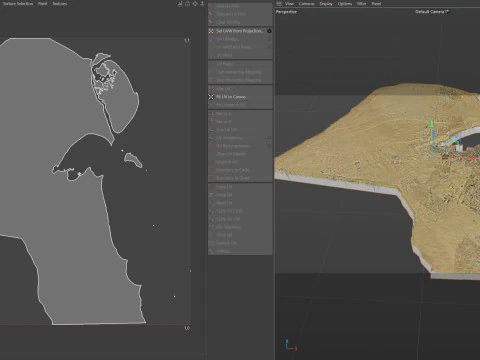This screenshot has height=360, width=480.
Task: Select the Mirror U entry
Action: click(240, 114)
